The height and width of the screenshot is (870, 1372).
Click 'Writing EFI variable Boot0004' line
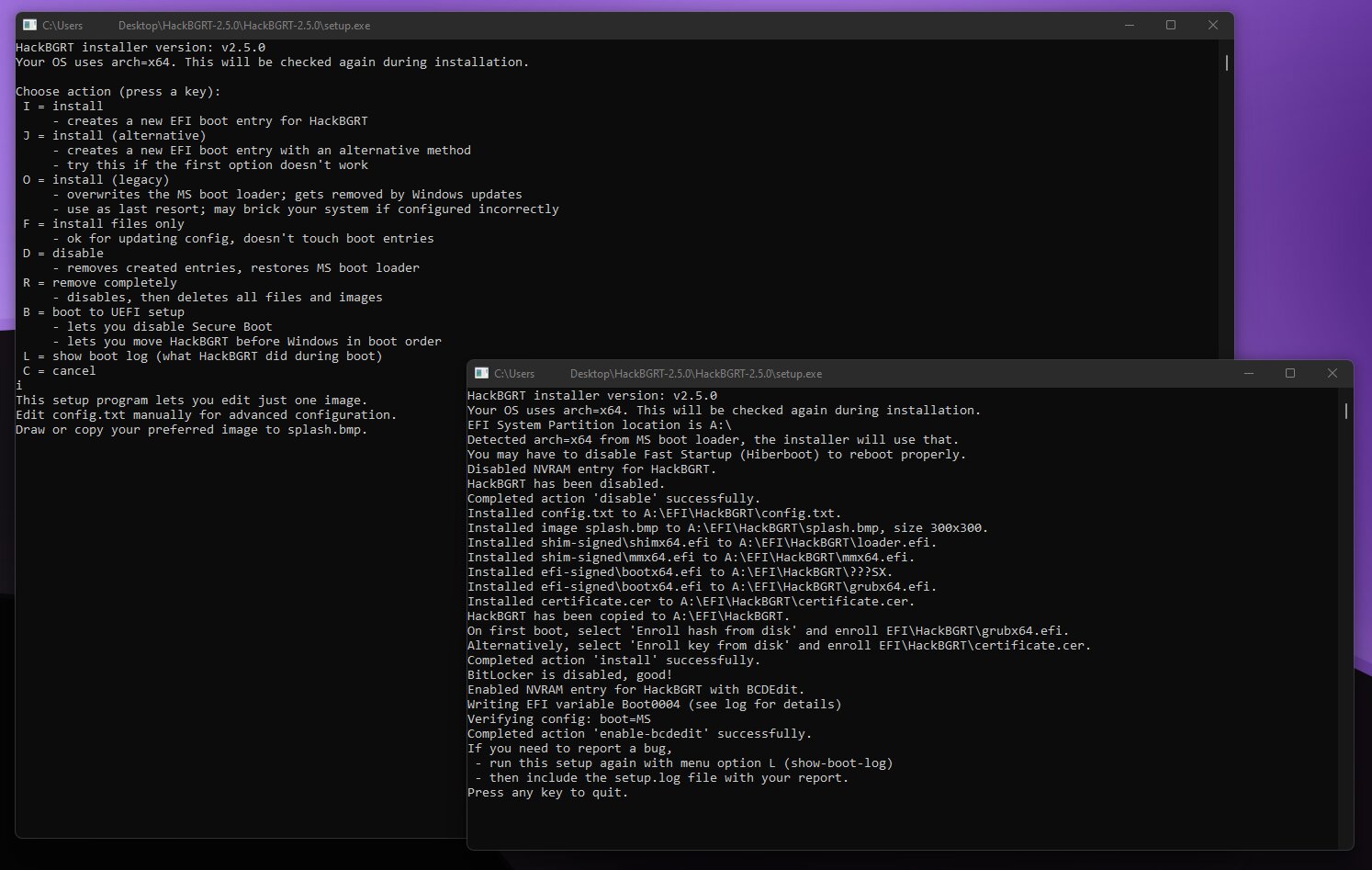pos(655,705)
